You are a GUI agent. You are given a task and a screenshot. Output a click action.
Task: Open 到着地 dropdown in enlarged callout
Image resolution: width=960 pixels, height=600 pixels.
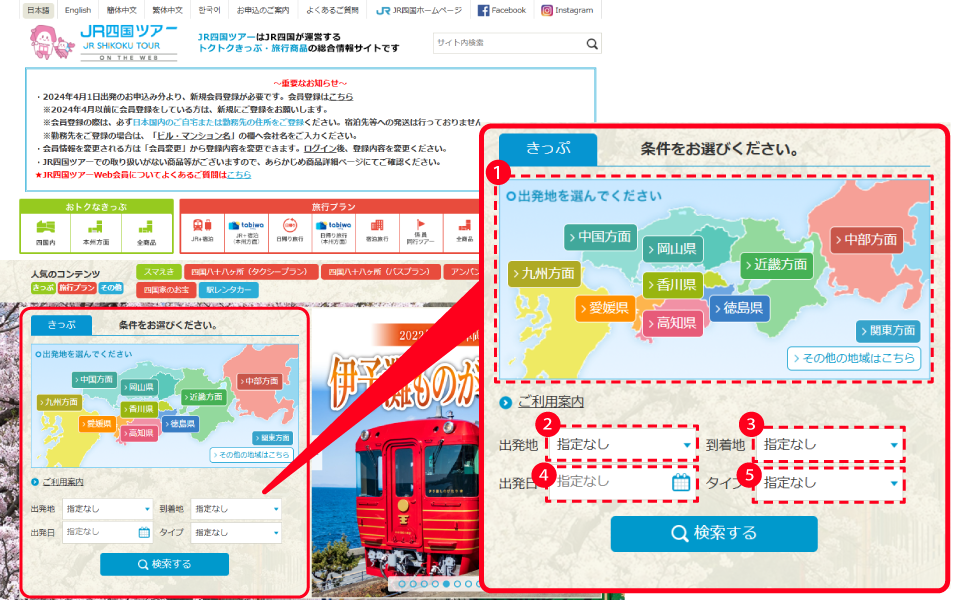click(x=830, y=444)
